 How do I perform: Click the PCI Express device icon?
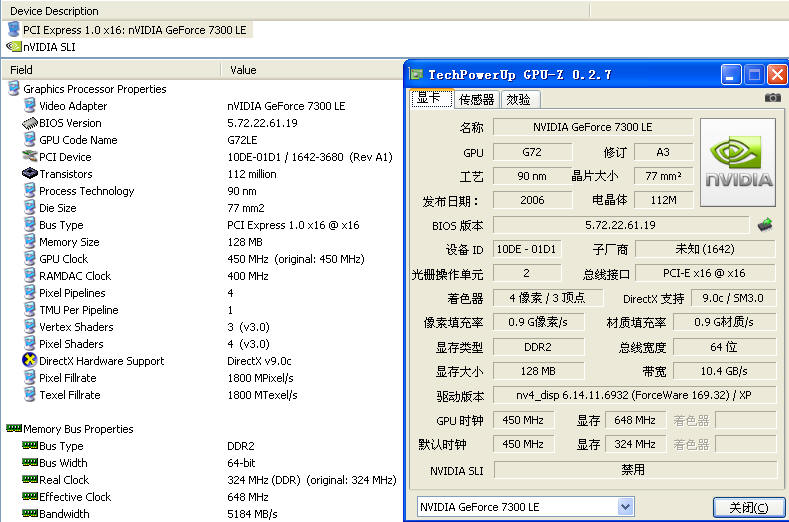pyautogui.click(x=14, y=29)
